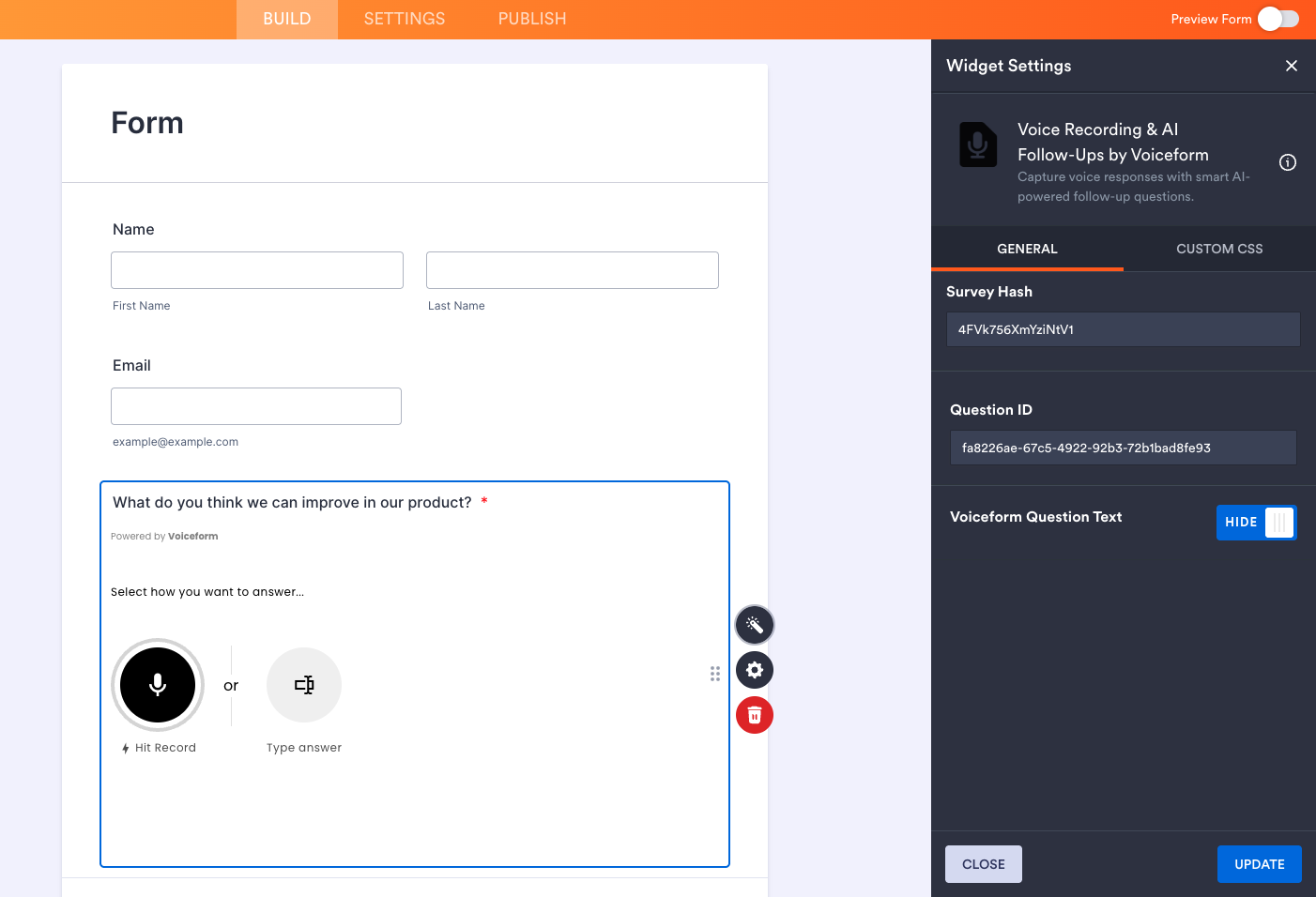
Task: Click the UPDATE button
Action: 1259,864
